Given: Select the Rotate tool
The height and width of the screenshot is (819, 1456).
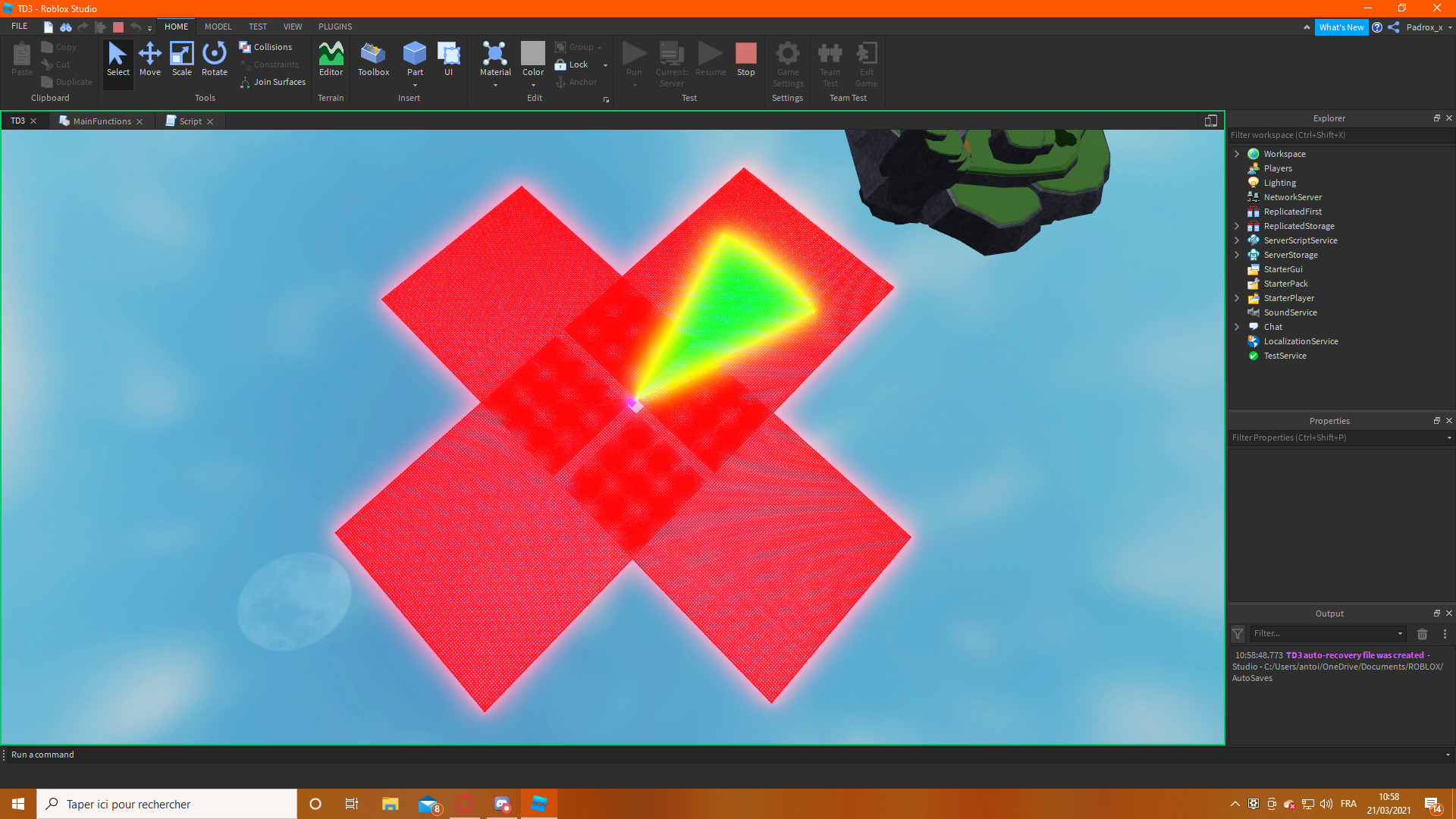Looking at the screenshot, I should [215, 59].
